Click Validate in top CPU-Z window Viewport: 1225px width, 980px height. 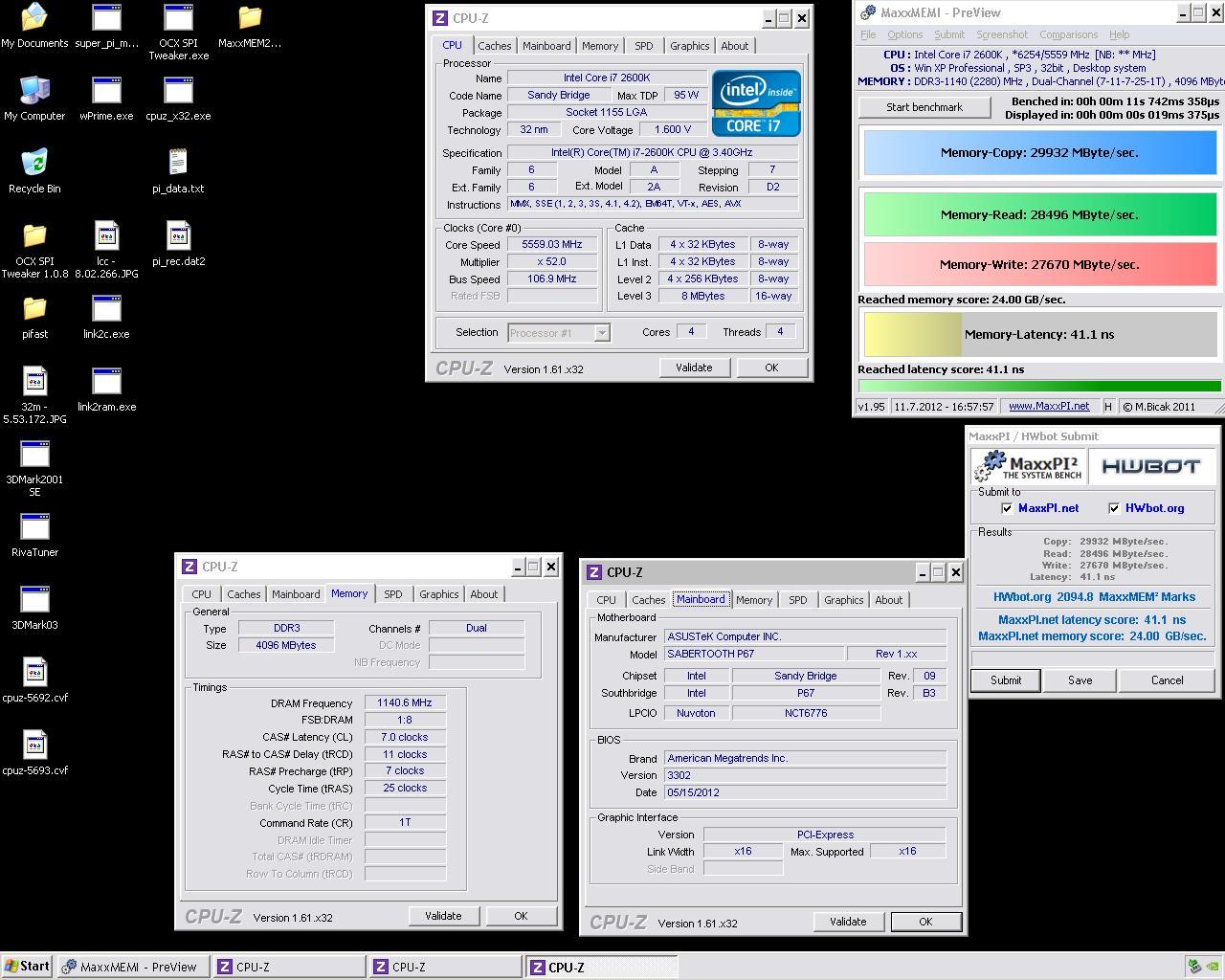[x=694, y=367]
